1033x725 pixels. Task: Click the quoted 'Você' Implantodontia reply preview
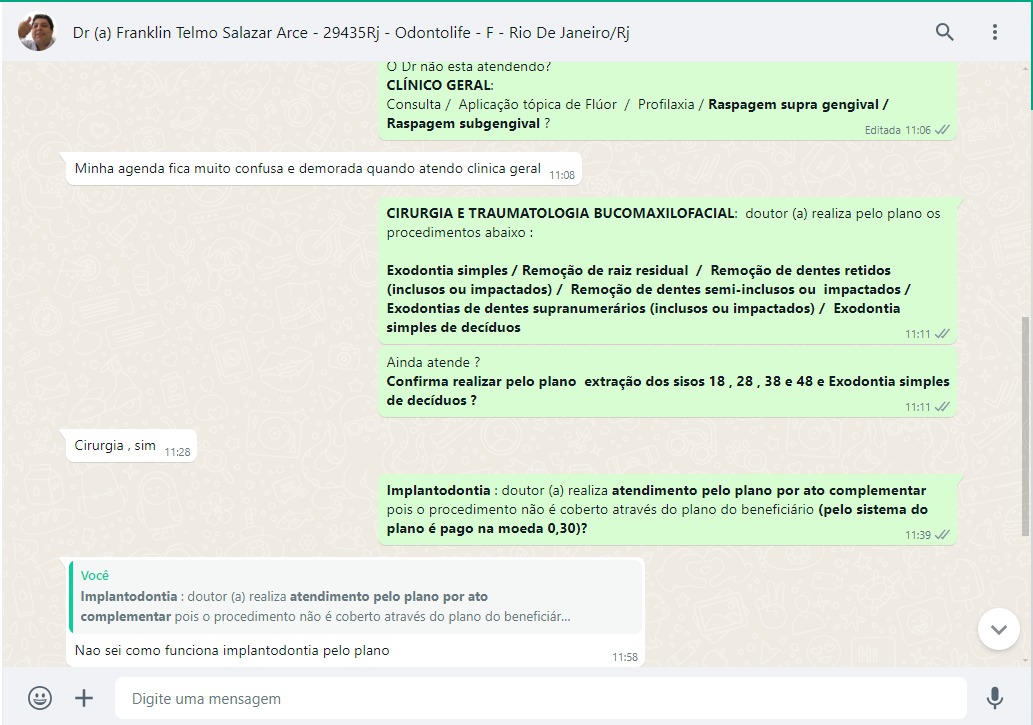coord(356,596)
